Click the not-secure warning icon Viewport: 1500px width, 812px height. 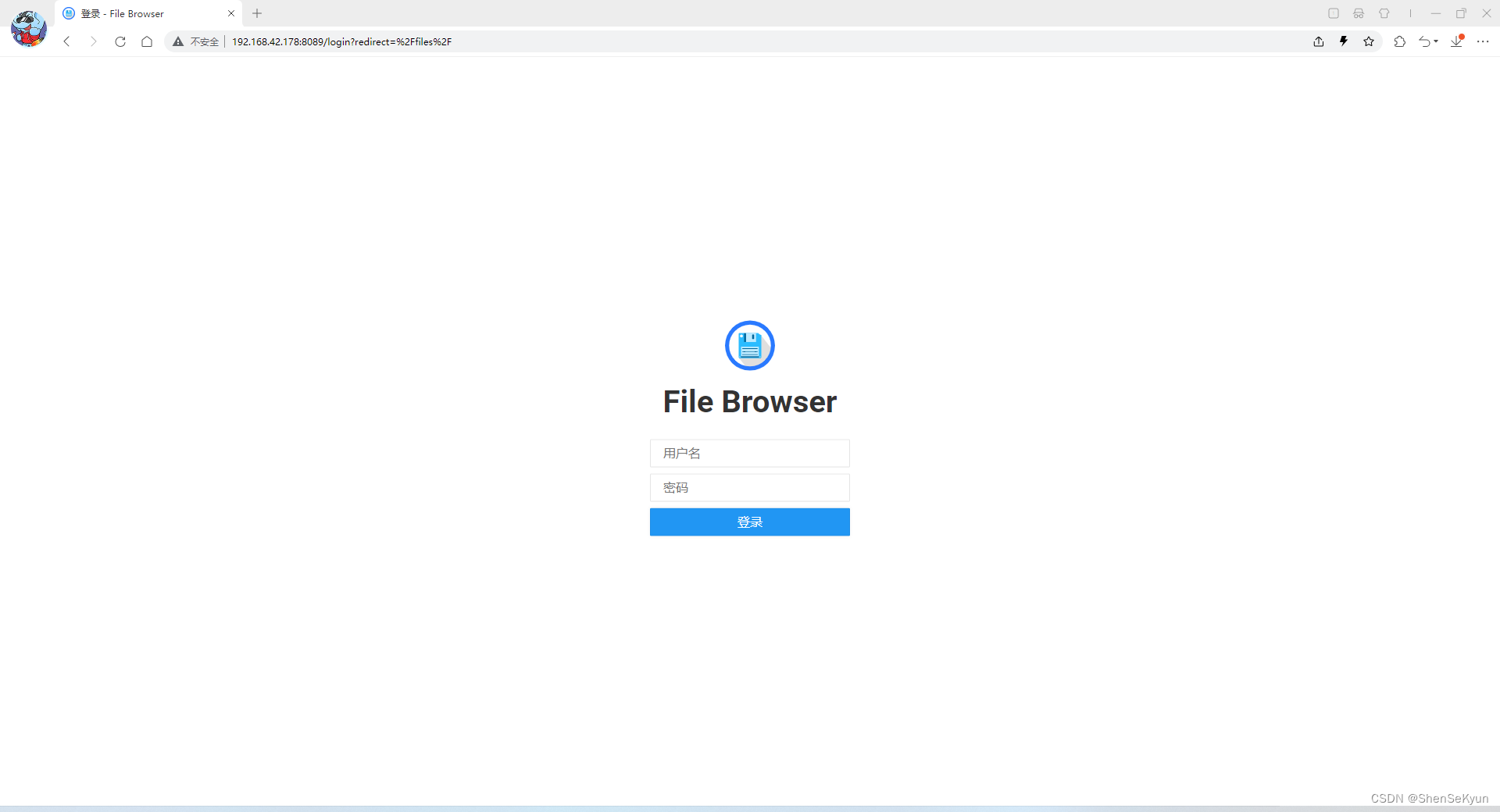coord(178,41)
